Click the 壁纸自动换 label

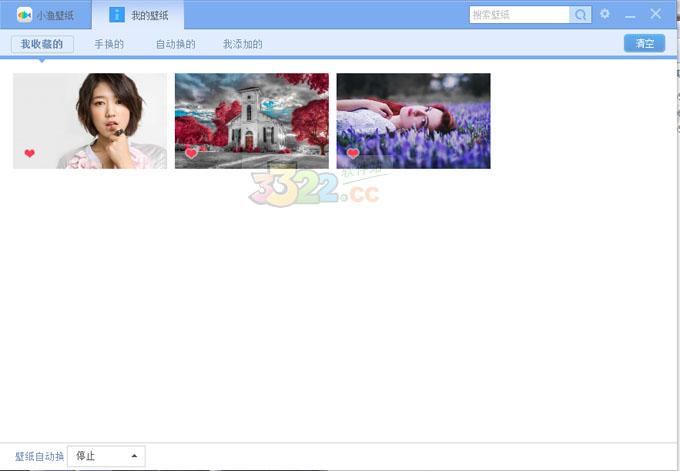click(x=39, y=456)
